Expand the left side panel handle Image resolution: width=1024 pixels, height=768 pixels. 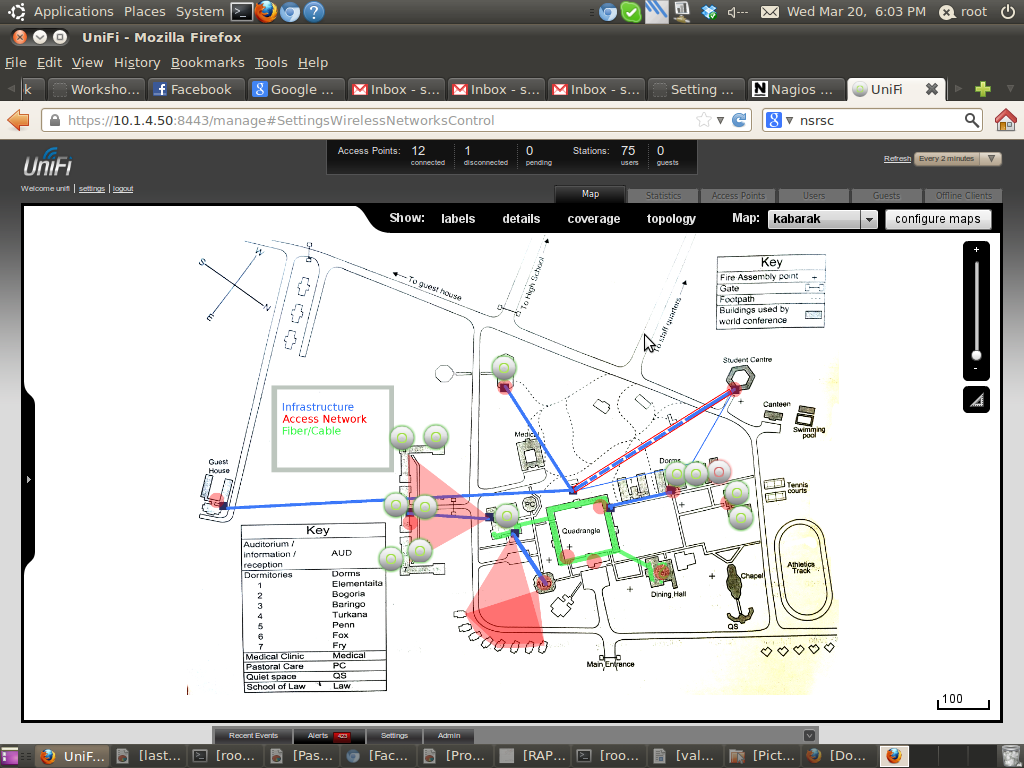coord(28,479)
